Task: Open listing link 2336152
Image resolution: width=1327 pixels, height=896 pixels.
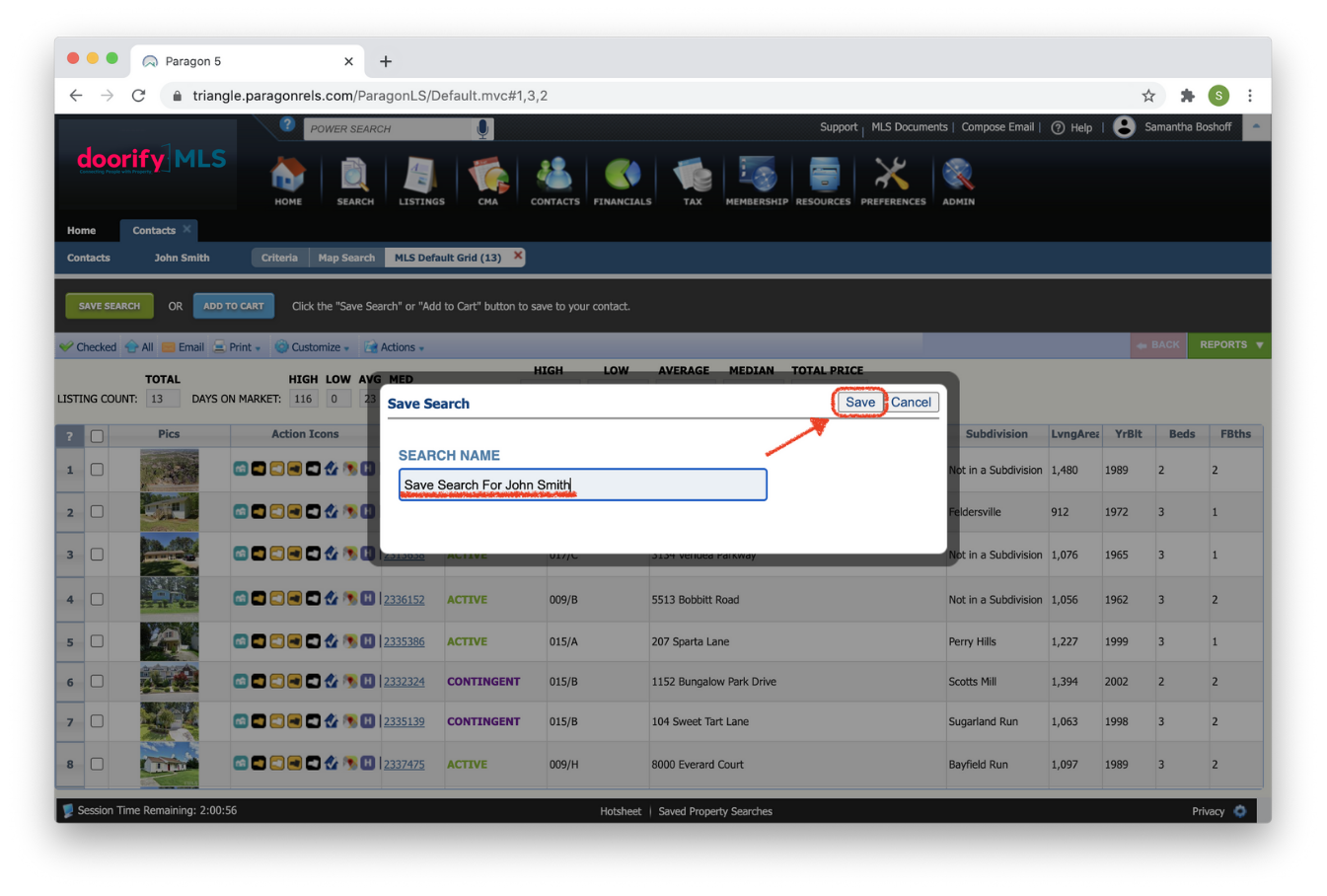Action: pos(404,600)
